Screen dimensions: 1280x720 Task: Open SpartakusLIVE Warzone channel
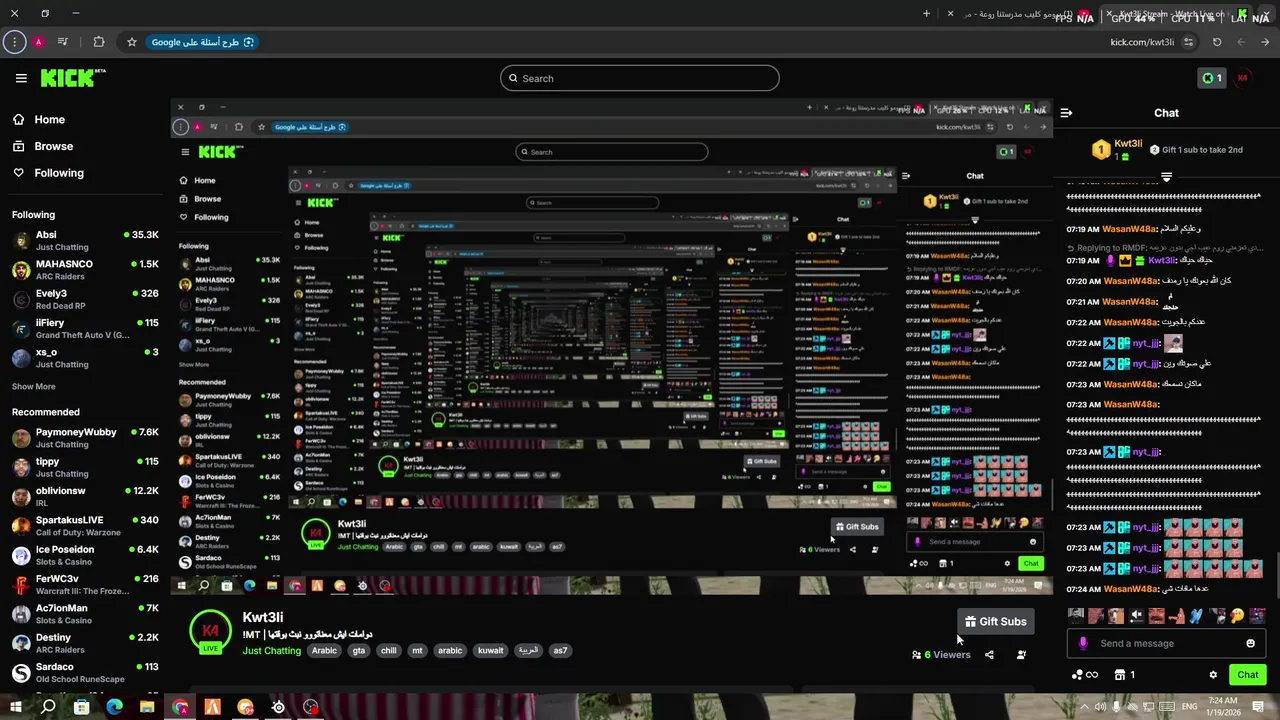pos(85,526)
